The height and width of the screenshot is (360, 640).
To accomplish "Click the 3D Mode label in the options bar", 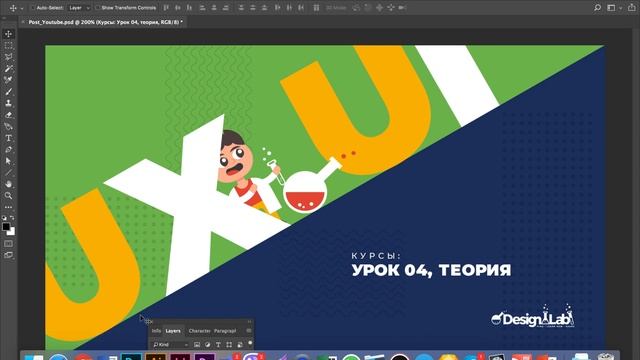I will coord(336,8).
